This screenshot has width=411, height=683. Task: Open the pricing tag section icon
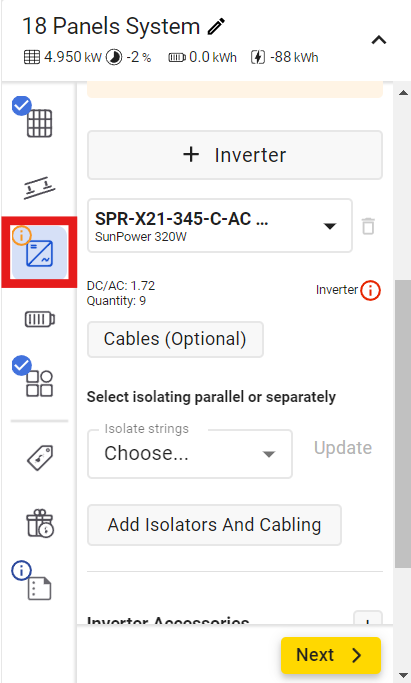coord(40,457)
